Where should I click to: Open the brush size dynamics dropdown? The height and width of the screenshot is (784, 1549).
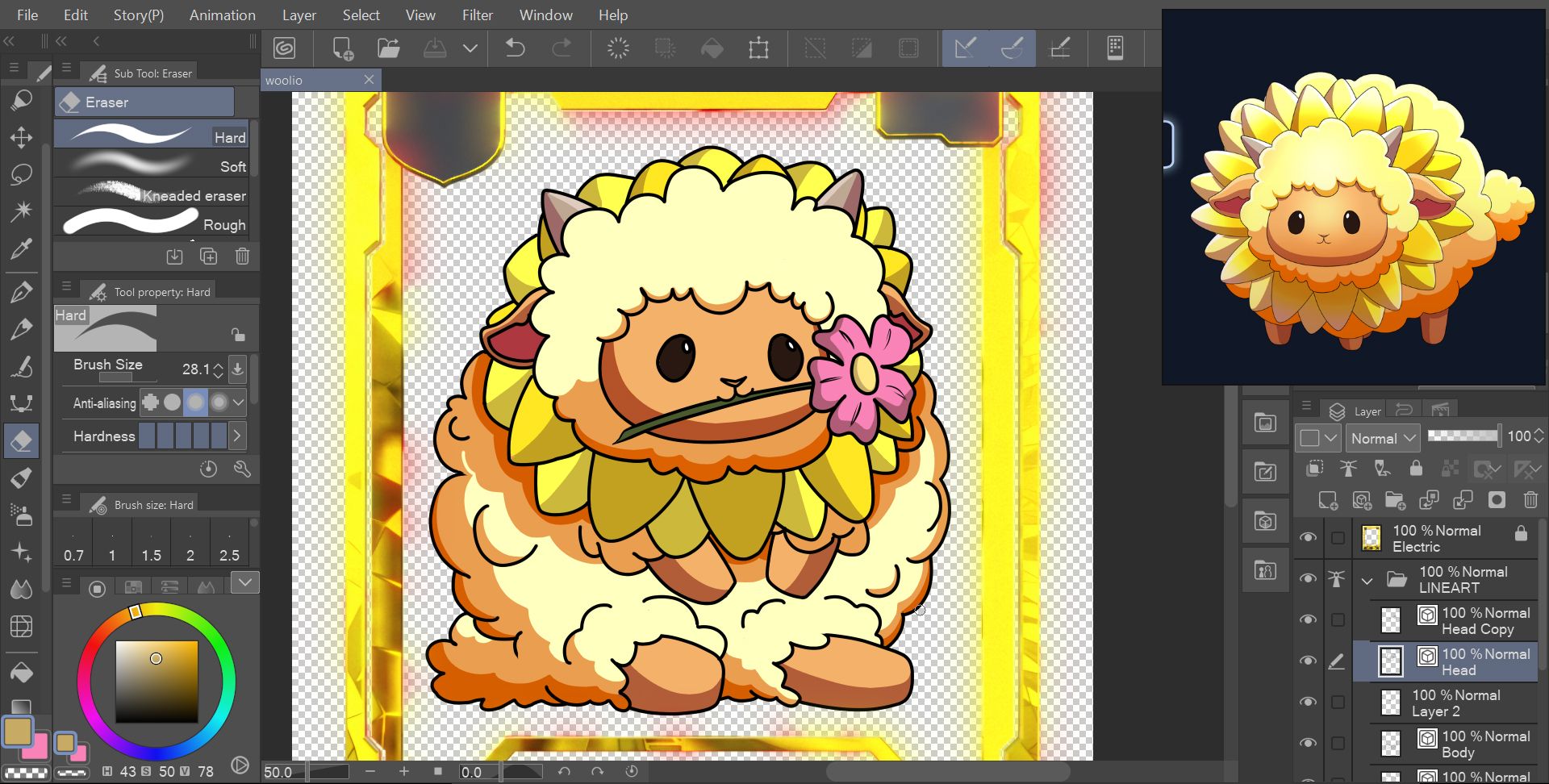[237, 369]
